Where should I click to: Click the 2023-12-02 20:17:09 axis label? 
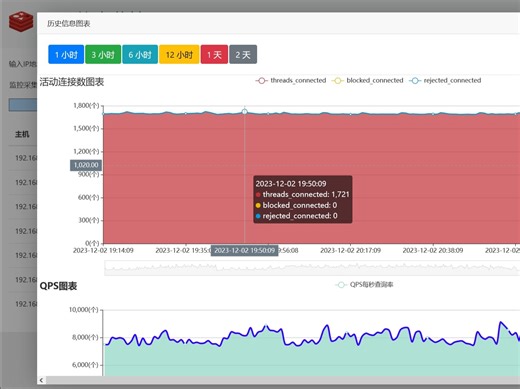point(350,250)
